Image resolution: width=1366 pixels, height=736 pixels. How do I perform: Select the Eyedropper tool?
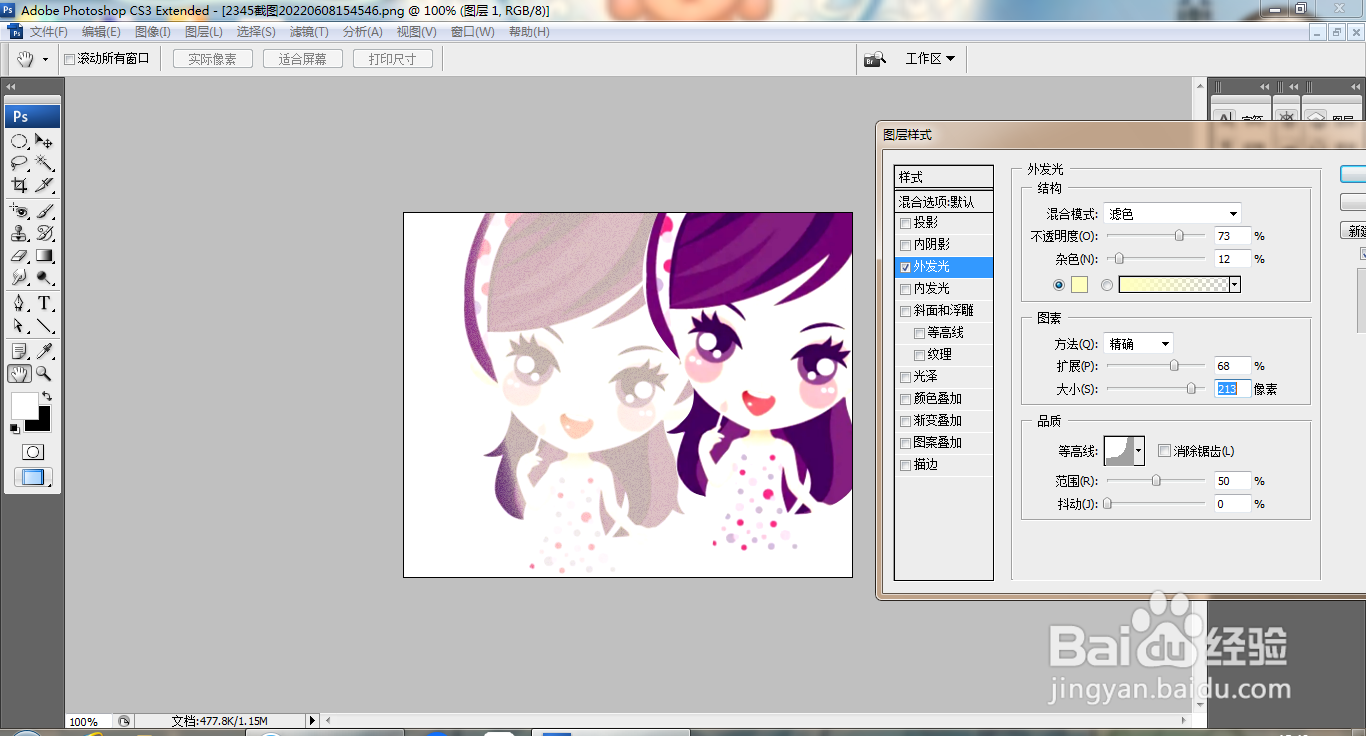point(44,351)
